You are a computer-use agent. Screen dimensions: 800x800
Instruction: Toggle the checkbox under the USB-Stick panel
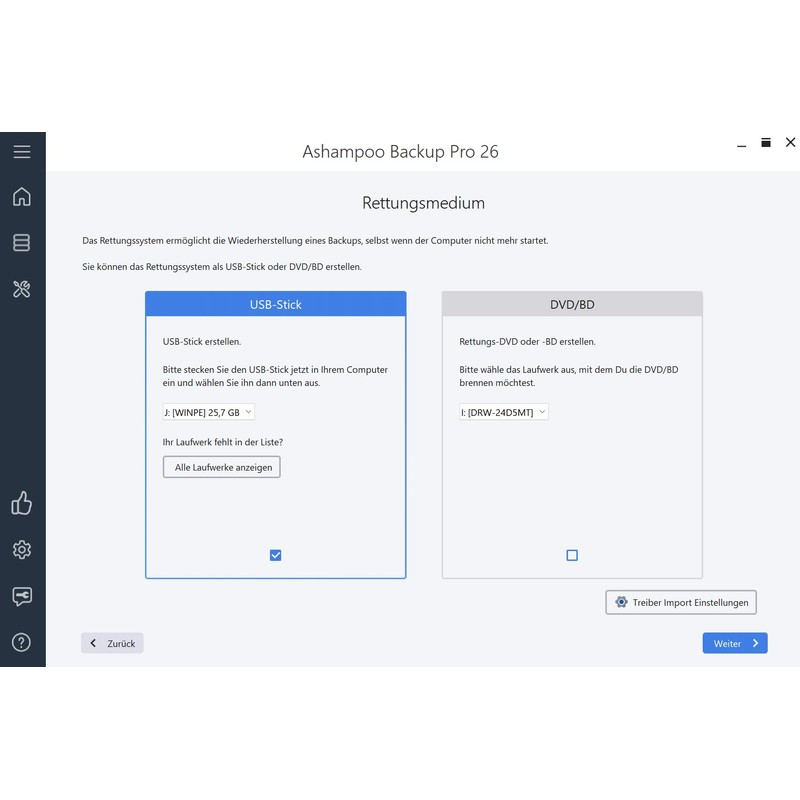[275, 555]
